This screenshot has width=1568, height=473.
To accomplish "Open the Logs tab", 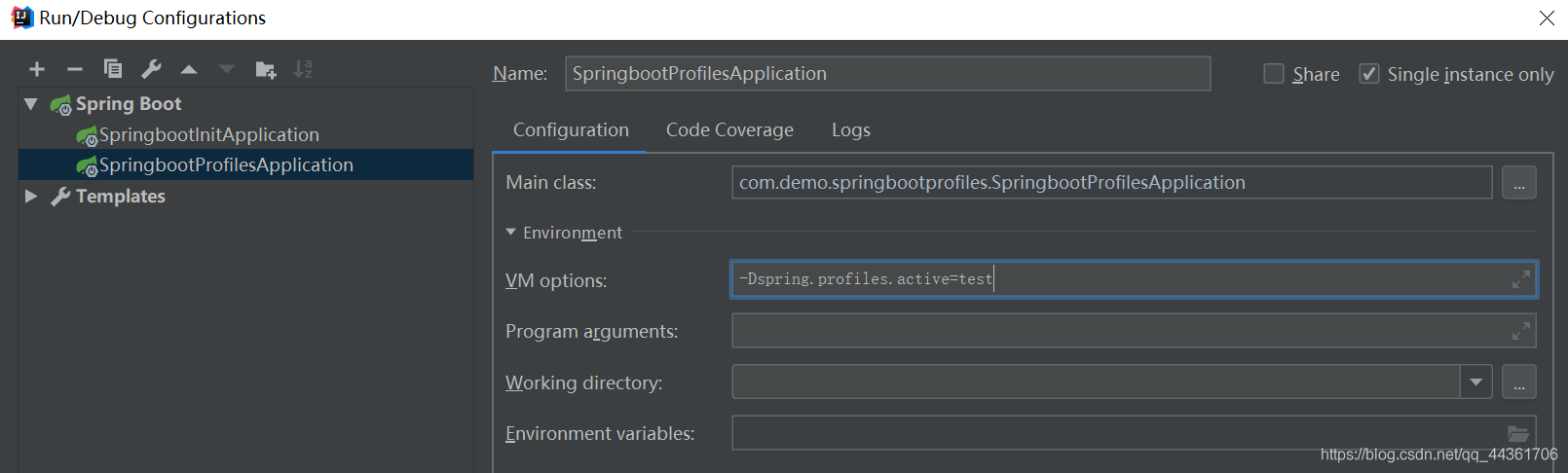I will coord(851,130).
